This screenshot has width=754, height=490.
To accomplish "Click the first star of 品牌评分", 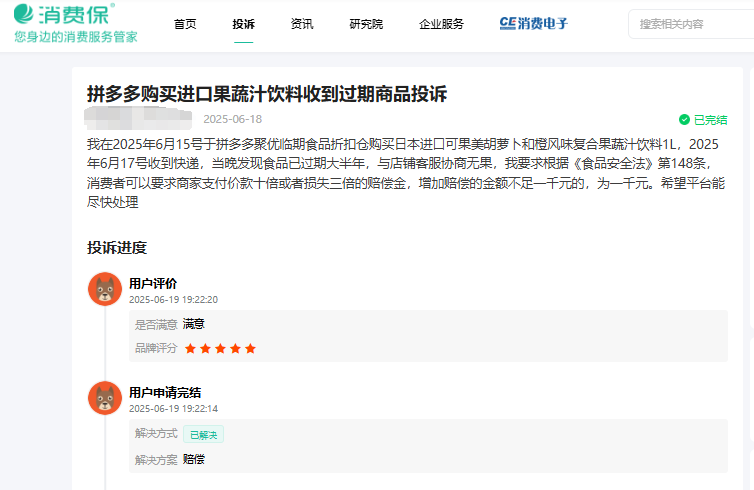I will (190, 348).
